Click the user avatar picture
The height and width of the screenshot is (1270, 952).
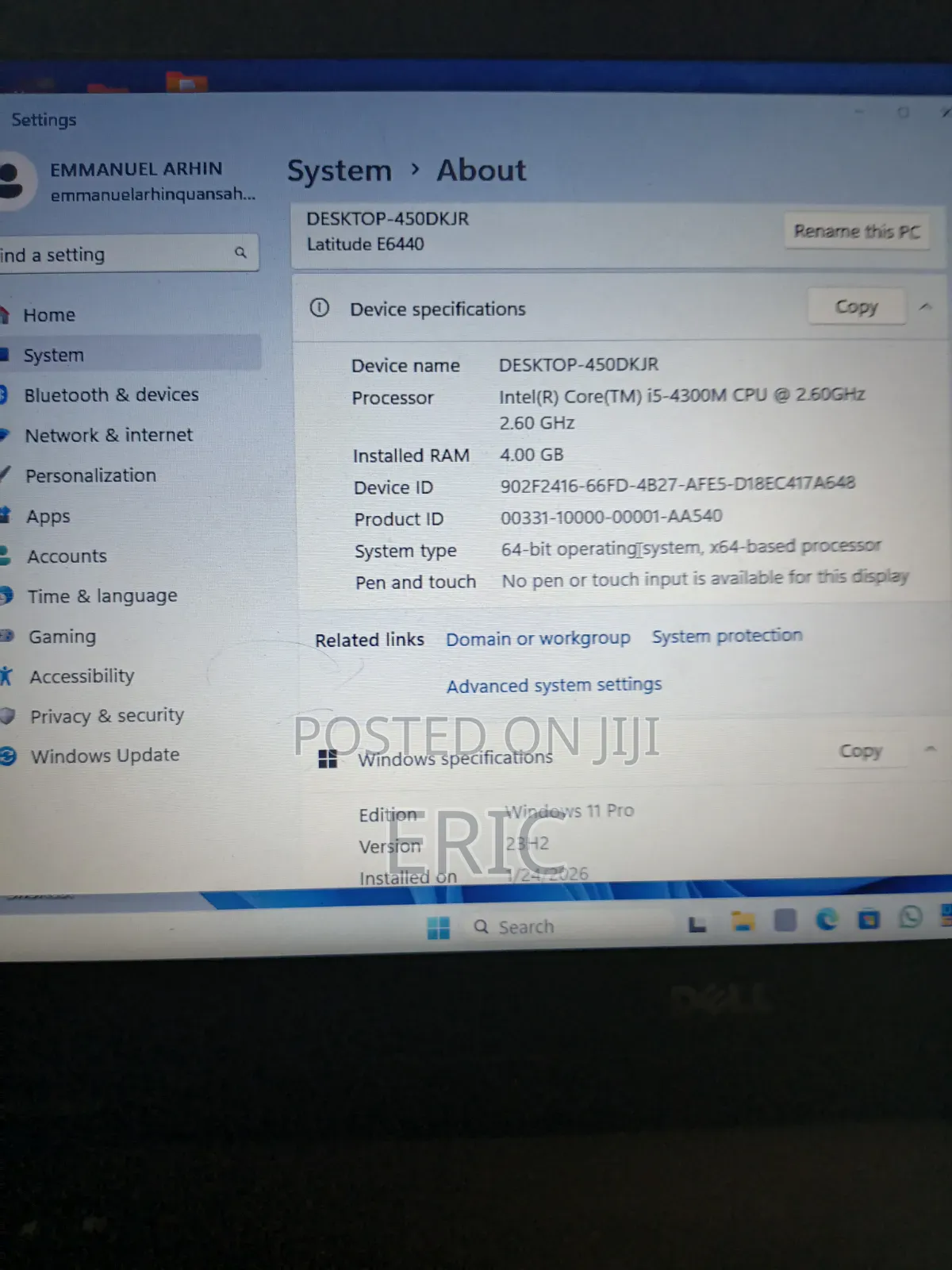(x=14, y=181)
